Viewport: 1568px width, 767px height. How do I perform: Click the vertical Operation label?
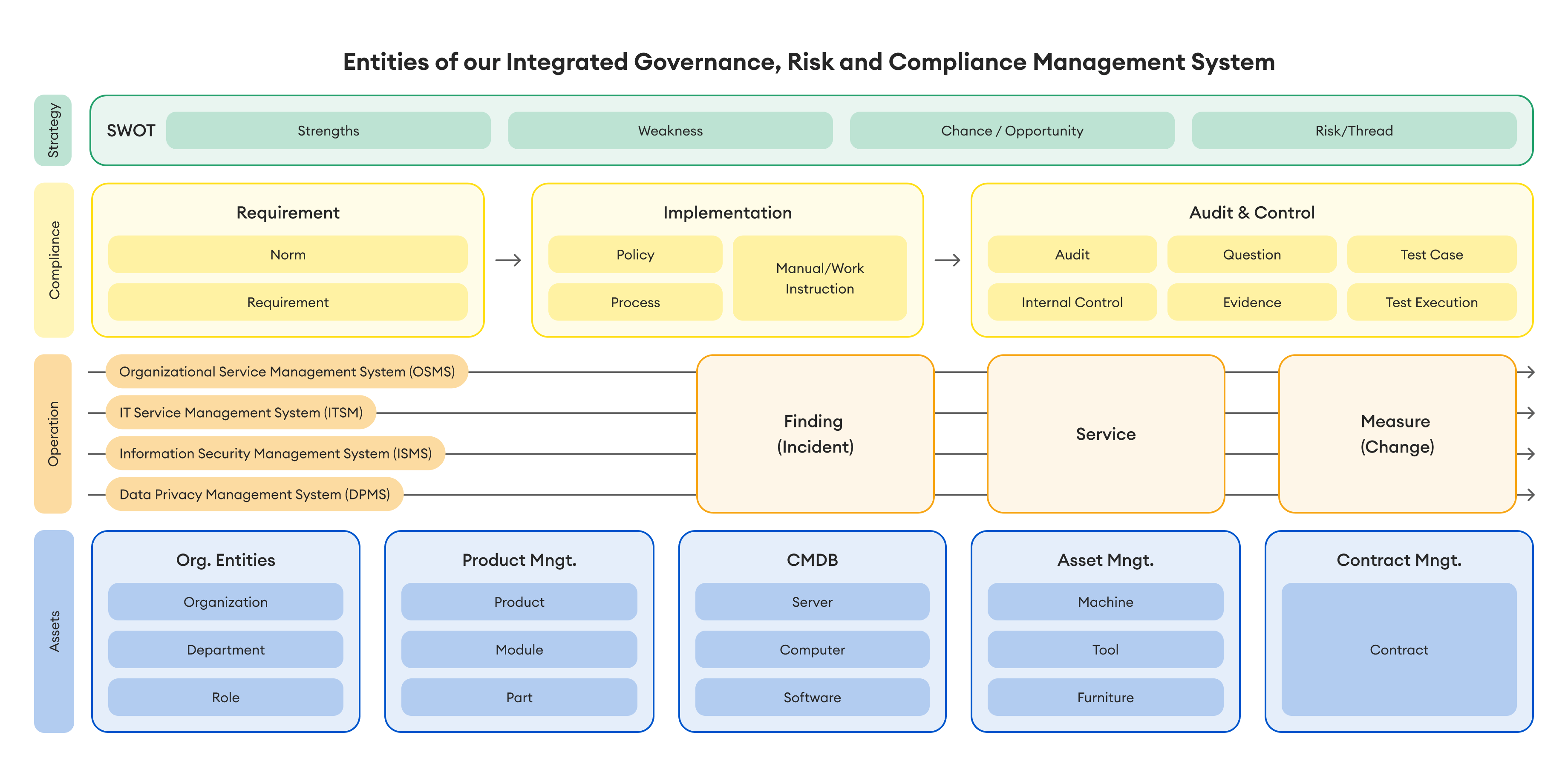(54, 433)
